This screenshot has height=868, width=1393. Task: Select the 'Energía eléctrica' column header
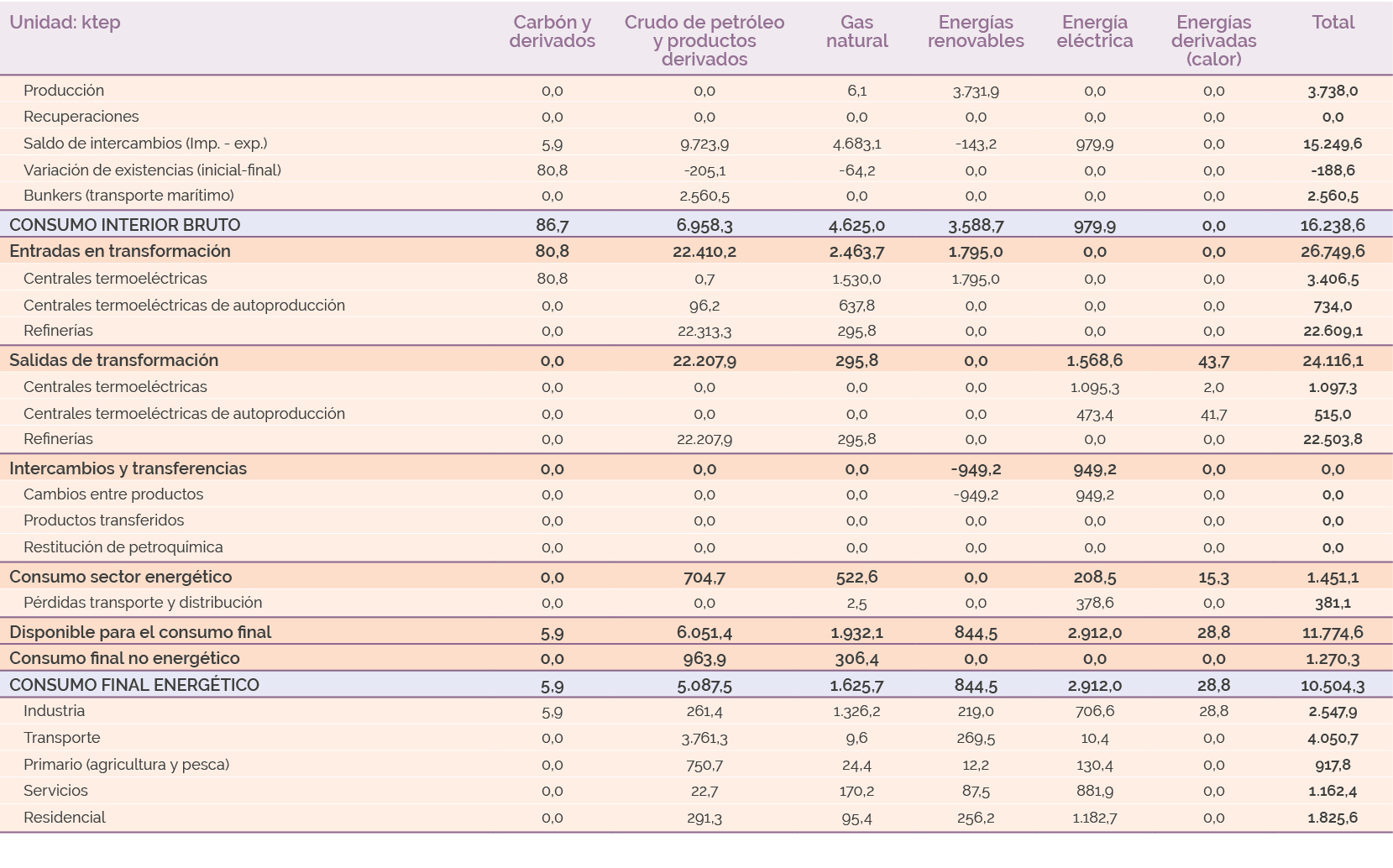pyautogui.click(x=1094, y=32)
